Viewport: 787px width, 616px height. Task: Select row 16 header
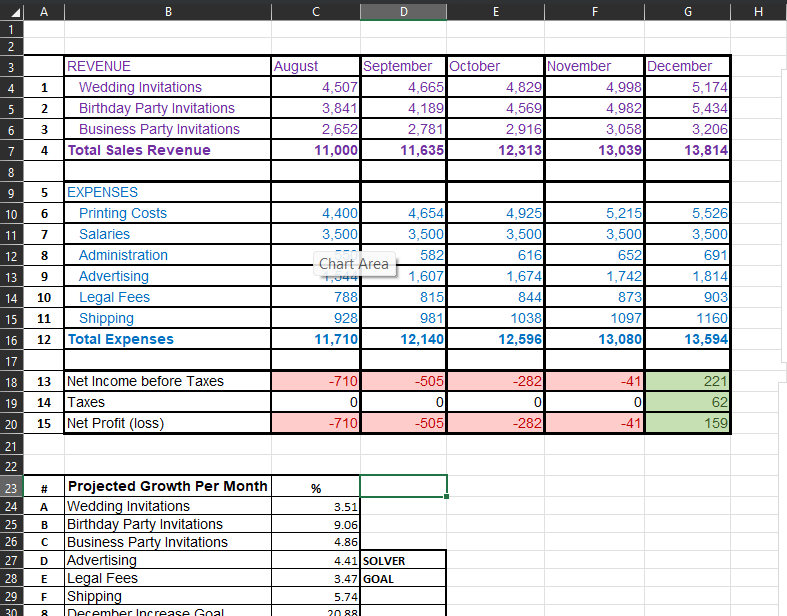[x=12, y=340]
